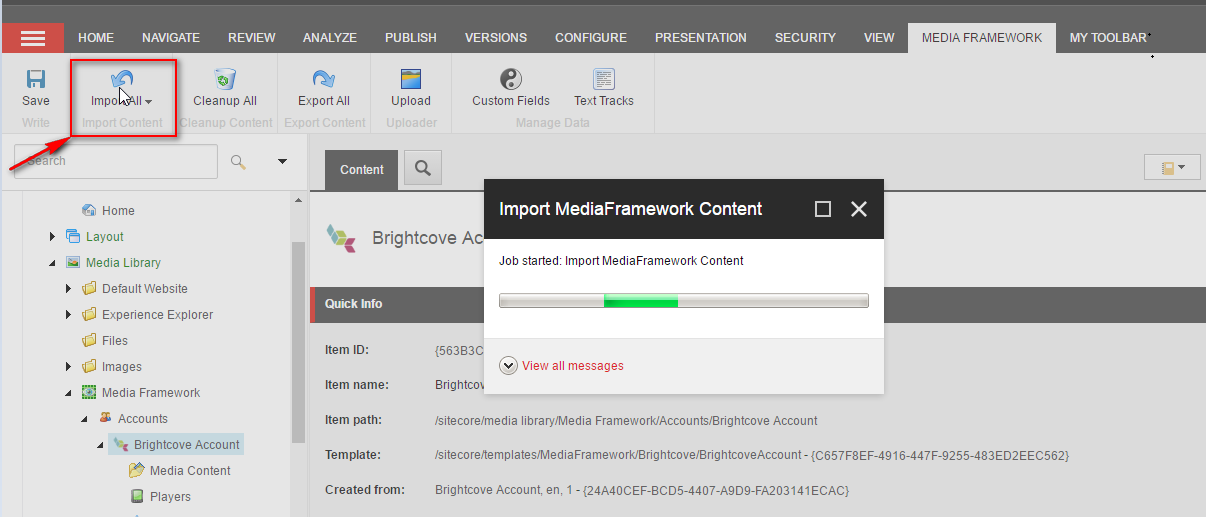Click the search magnifier beside the search box
Viewport: 1206px width, 517px height.
[x=238, y=161]
